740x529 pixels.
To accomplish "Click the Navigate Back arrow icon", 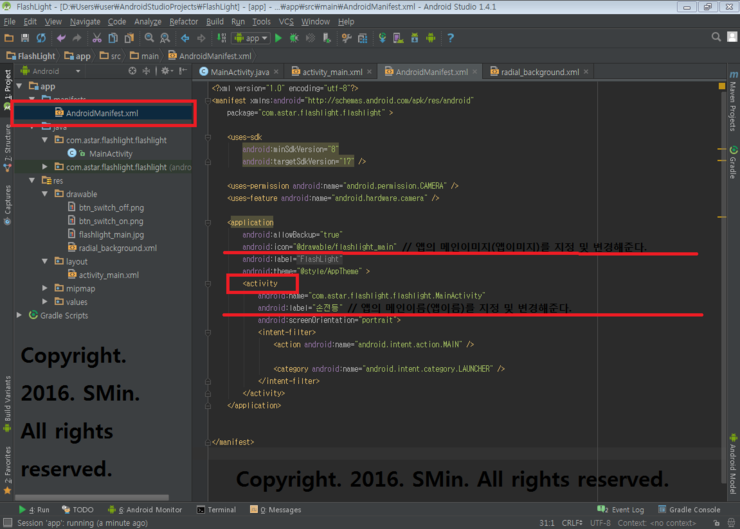I will pos(185,38).
